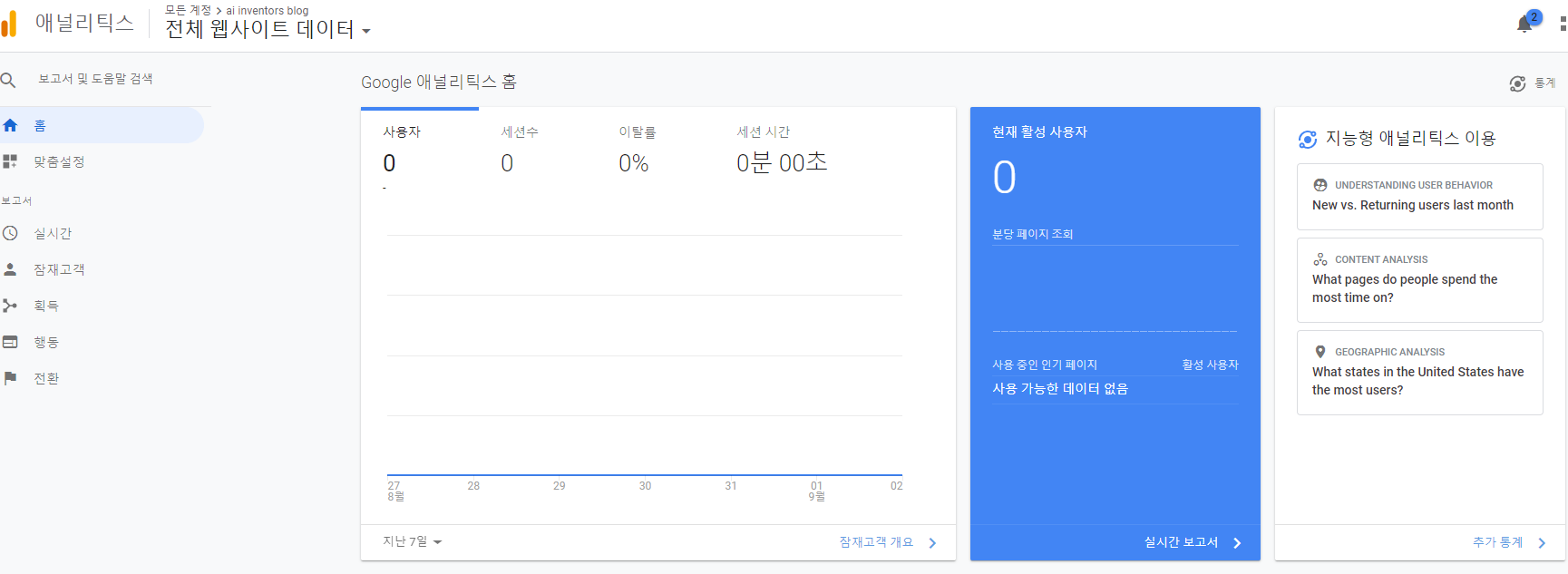This screenshot has height=574, width=1568.
Task: Click the 지능형 애널리틱스 이용 heading icon
Action: click(x=1308, y=139)
